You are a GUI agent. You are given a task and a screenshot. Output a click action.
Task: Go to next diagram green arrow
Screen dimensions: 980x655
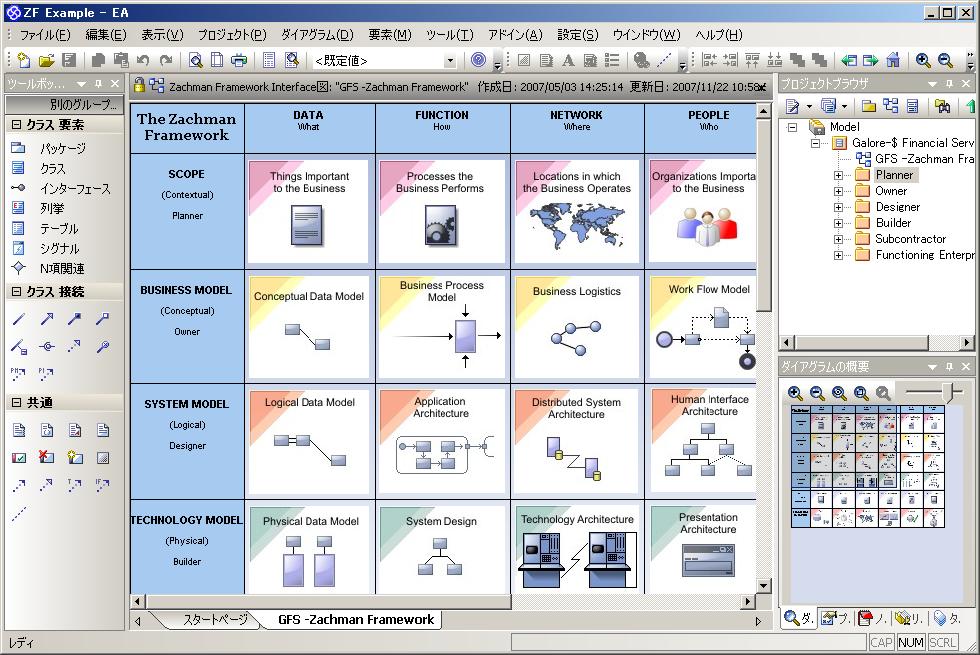pyautogui.click(x=871, y=60)
